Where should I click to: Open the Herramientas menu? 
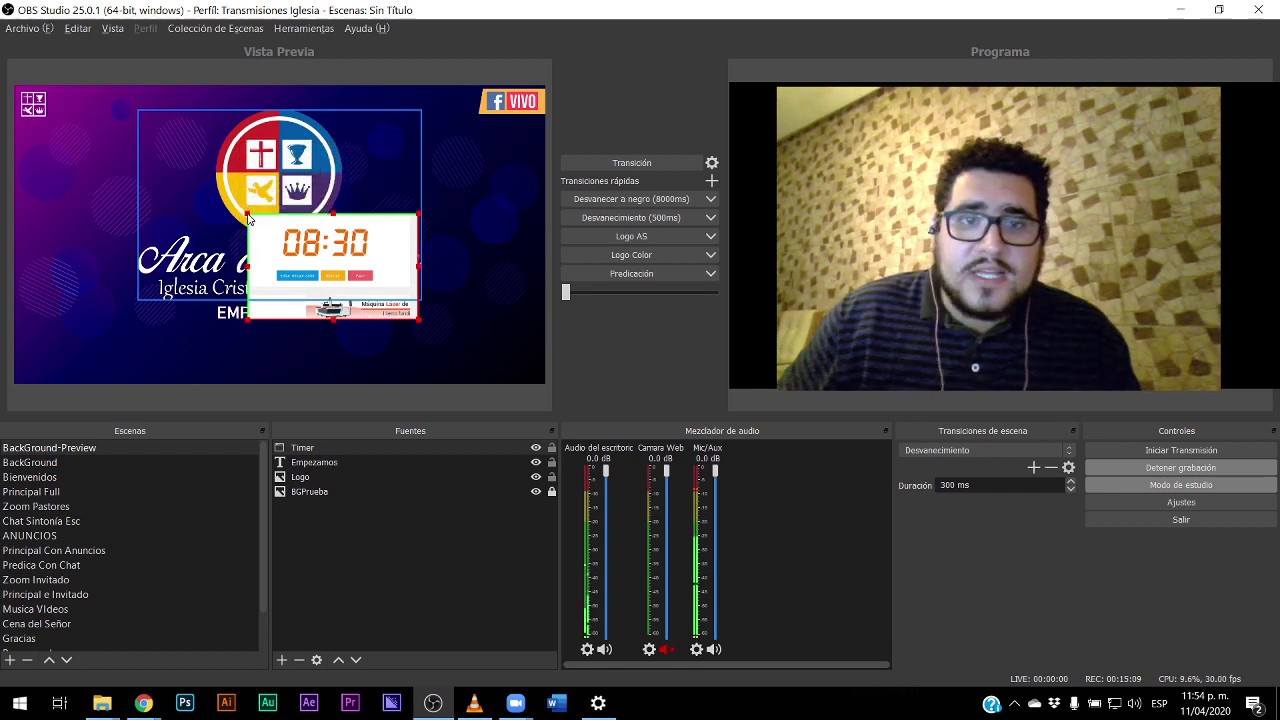[304, 29]
